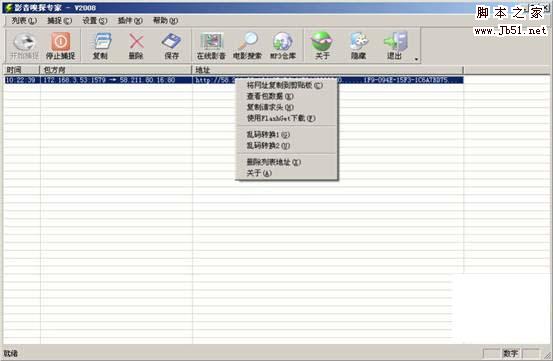Click the floppy disk 保存 (save) icon
This screenshot has height=361, width=553.
coord(172,46)
